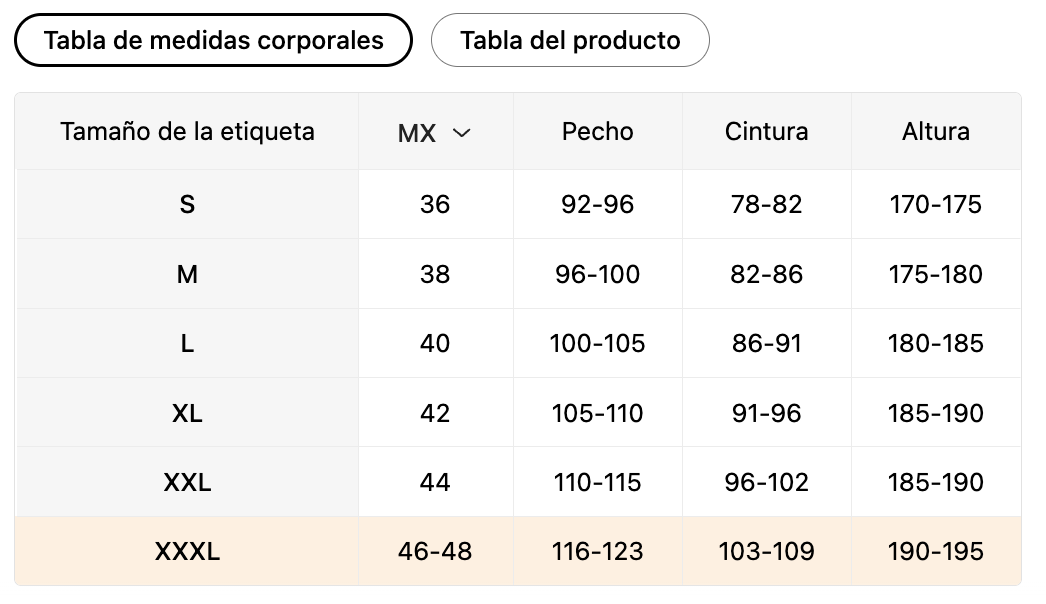The width and height of the screenshot is (1046, 604).
Task: Click the Pecho column header
Action: (x=597, y=131)
